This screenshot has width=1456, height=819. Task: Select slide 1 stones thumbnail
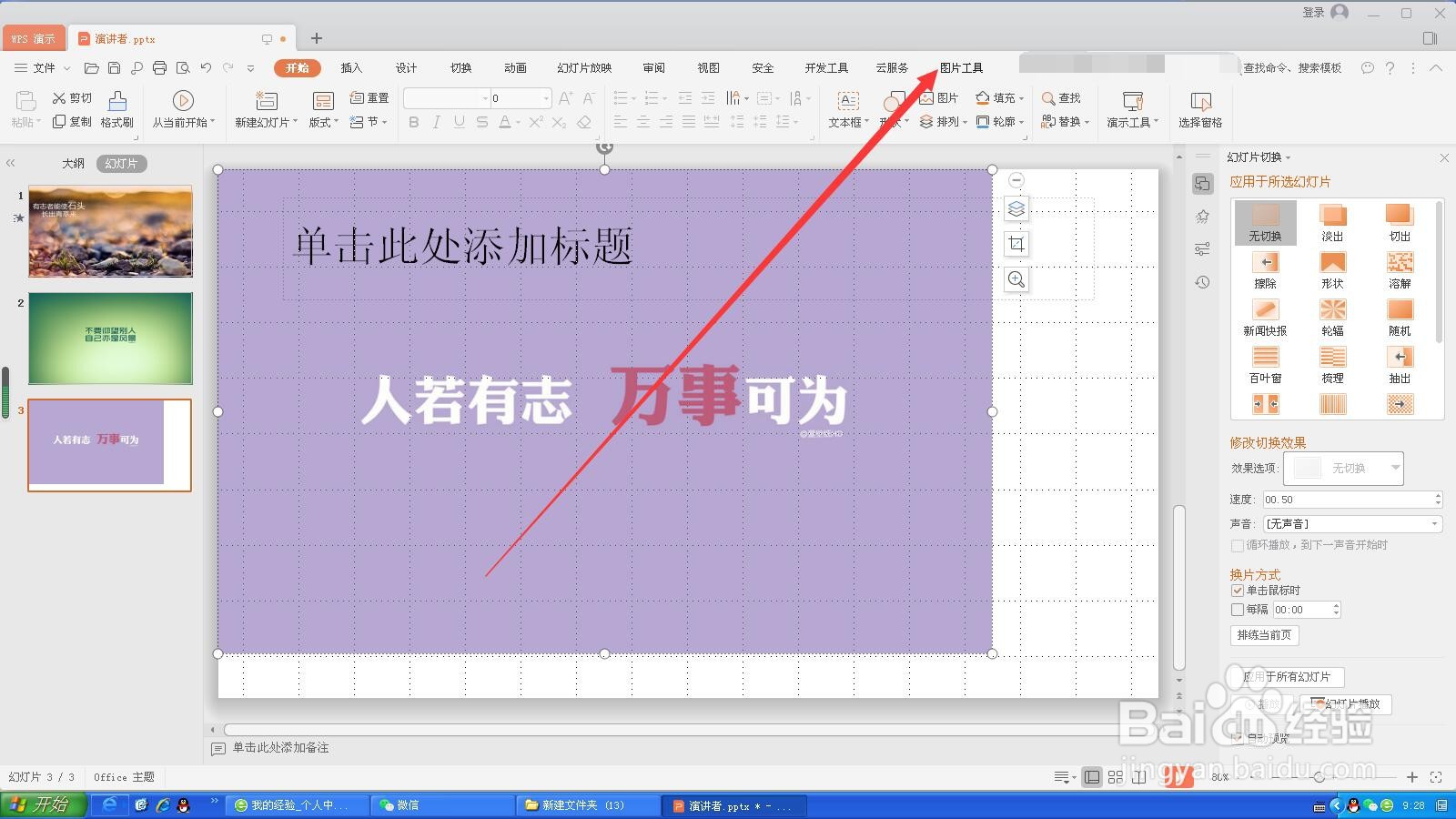tap(110, 231)
